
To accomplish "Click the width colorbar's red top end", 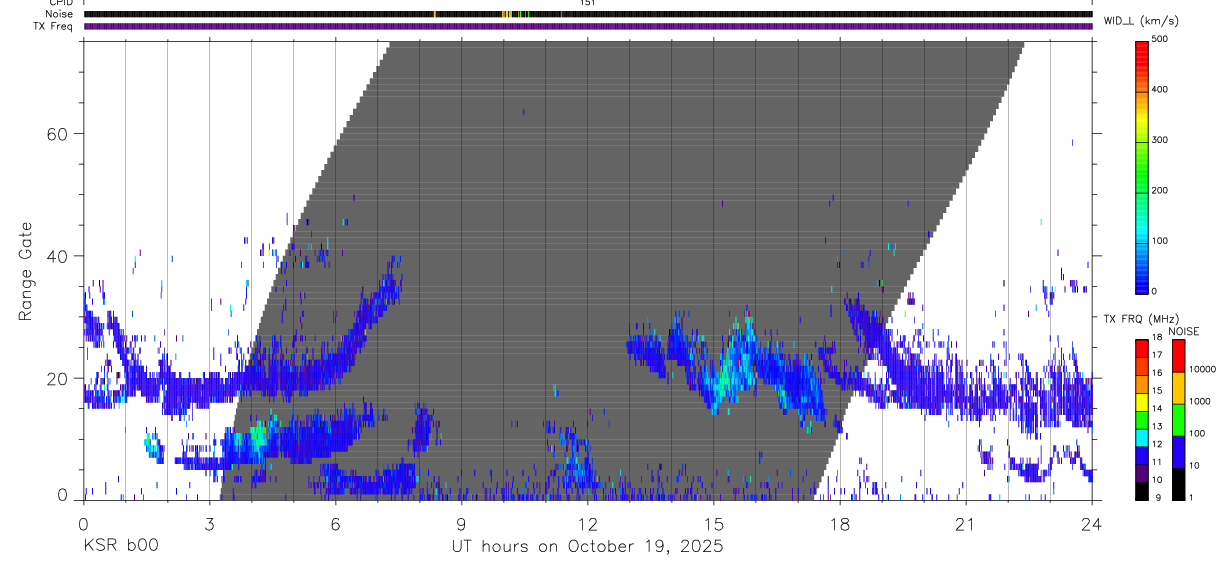I will click(1142, 52).
